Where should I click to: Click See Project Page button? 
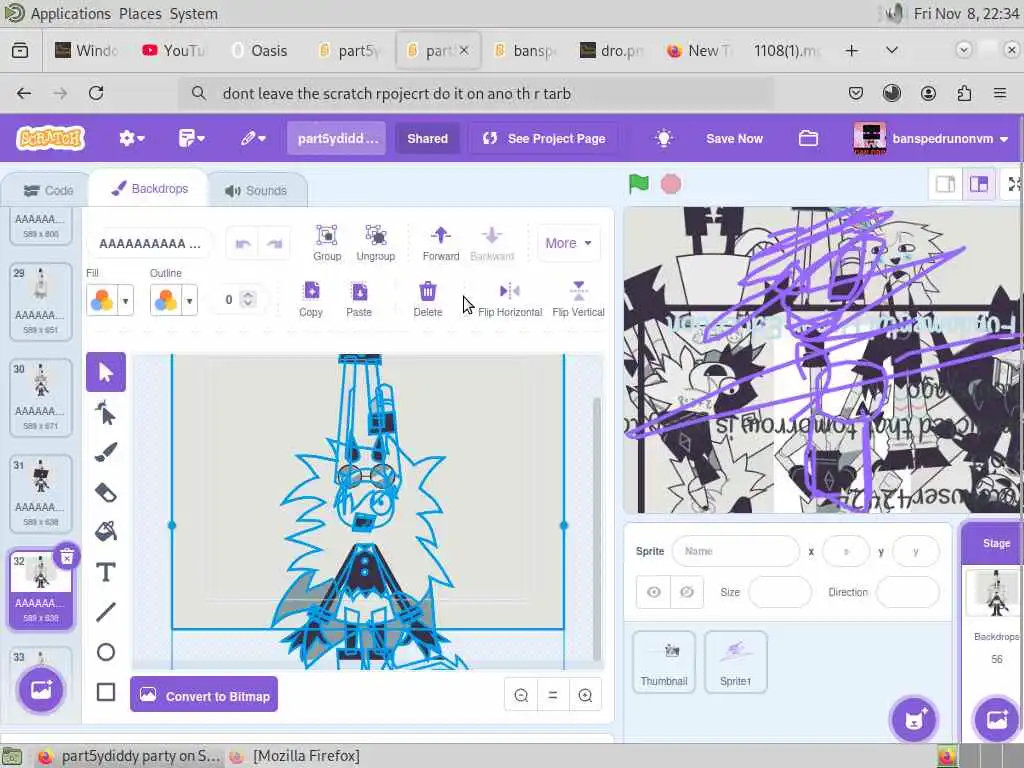(544, 138)
